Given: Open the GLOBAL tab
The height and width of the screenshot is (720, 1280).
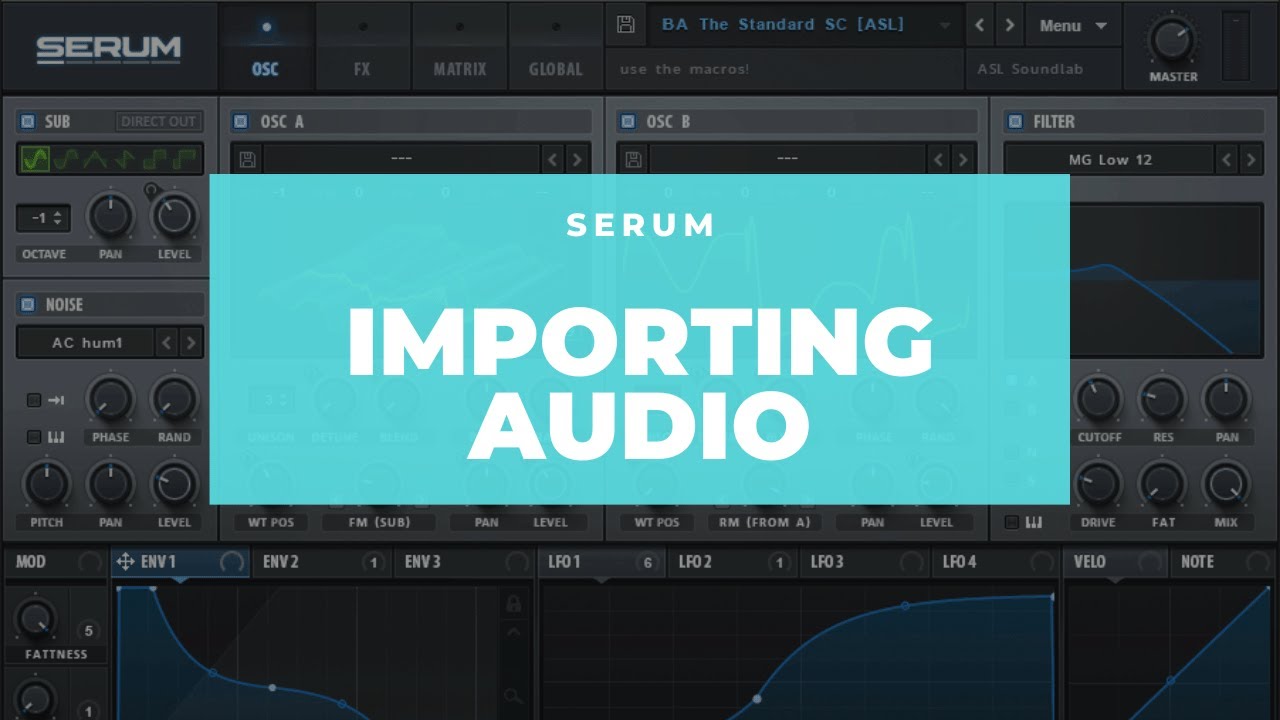Looking at the screenshot, I should (556, 47).
